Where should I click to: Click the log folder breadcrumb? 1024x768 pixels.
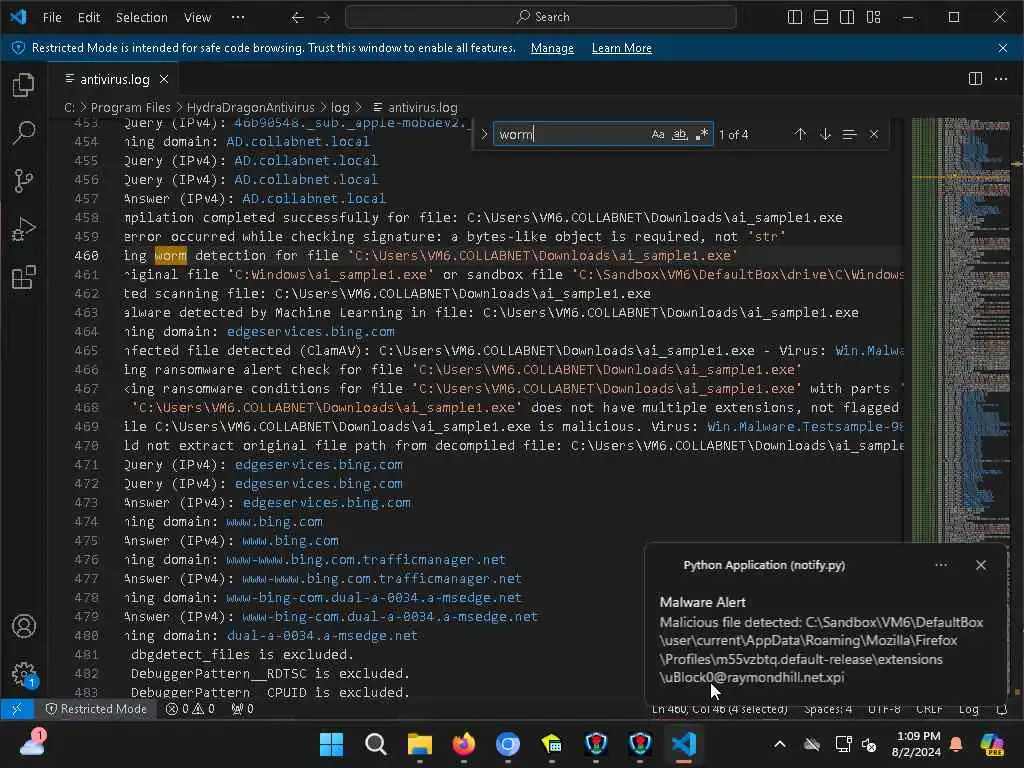click(x=340, y=108)
